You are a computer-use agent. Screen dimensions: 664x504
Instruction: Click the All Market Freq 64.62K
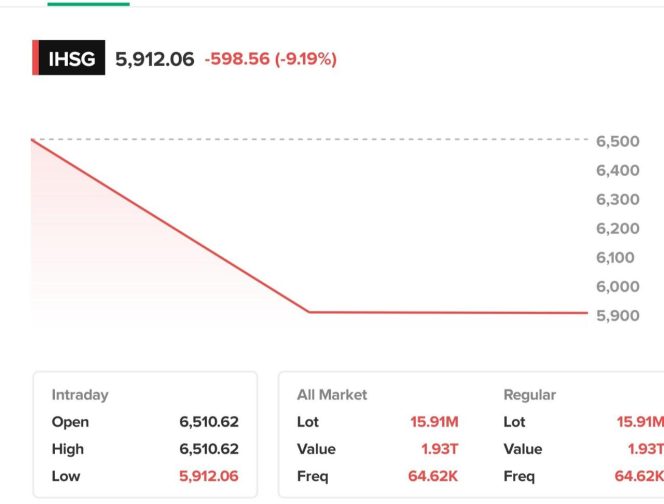(x=433, y=476)
